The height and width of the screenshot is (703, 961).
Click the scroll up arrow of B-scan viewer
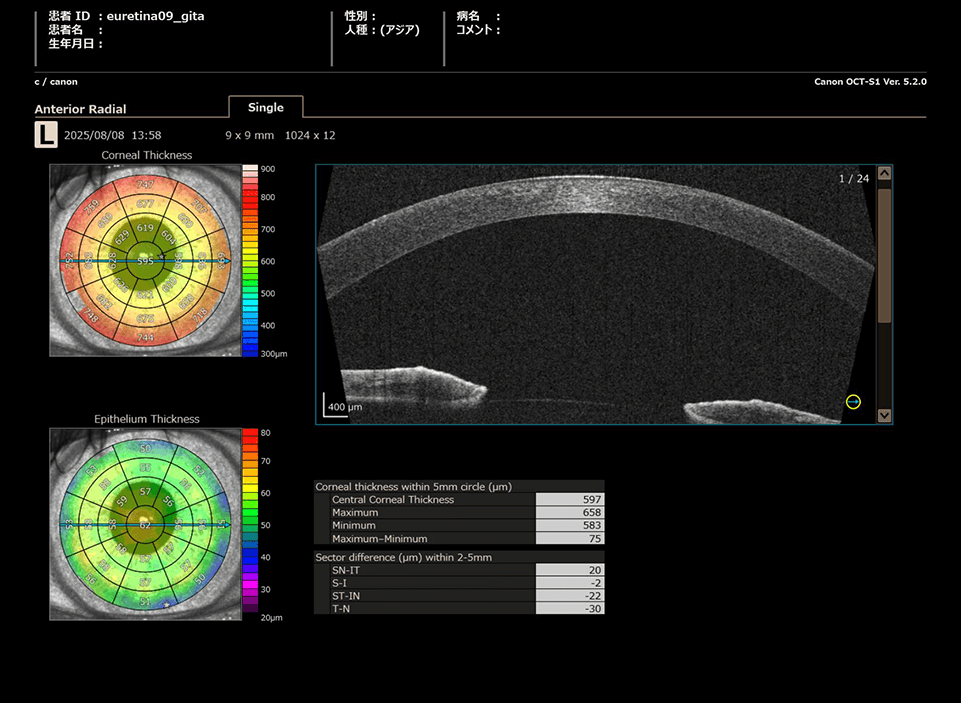click(x=884, y=174)
